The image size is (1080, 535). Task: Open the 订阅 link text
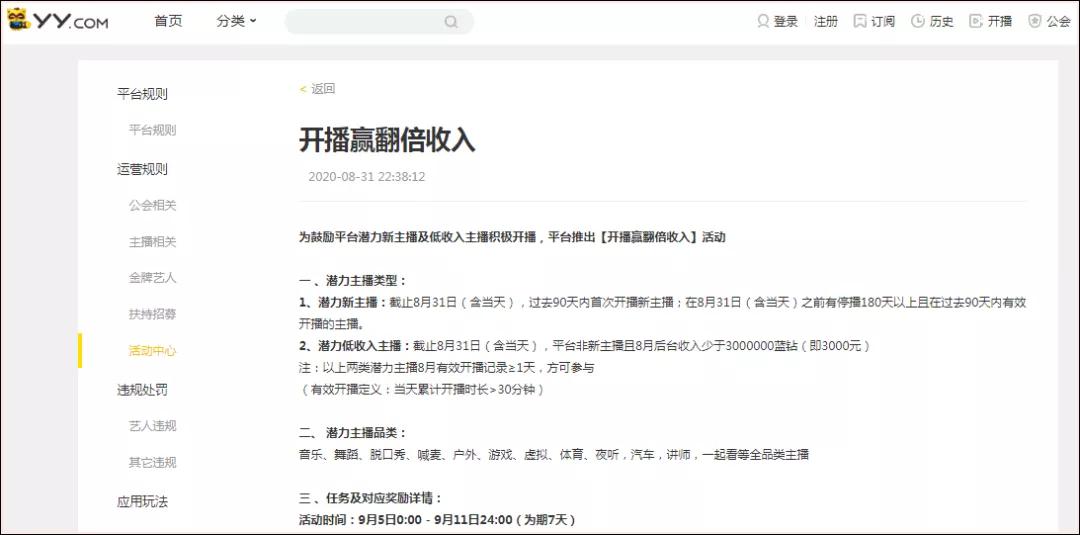point(883,21)
